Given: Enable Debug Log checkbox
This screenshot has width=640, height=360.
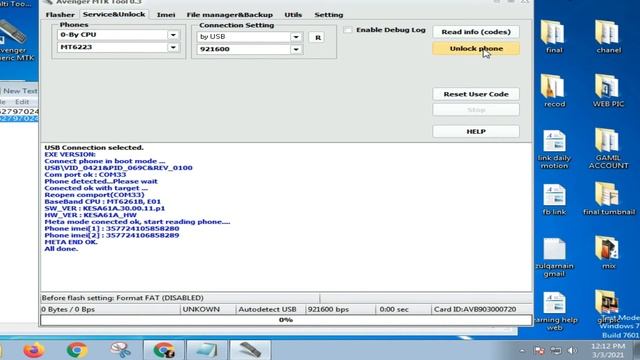Looking at the screenshot, I should point(347,30).
